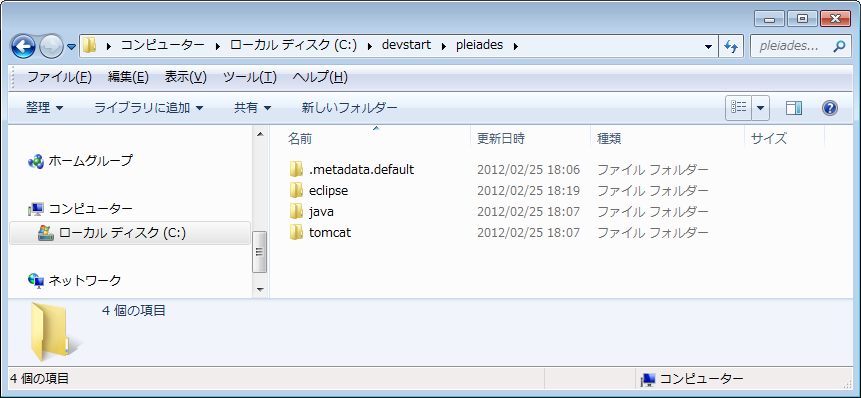Click the .metadata.default folder icon
This screenshot has width=861, height=398.
click(297, 169)
